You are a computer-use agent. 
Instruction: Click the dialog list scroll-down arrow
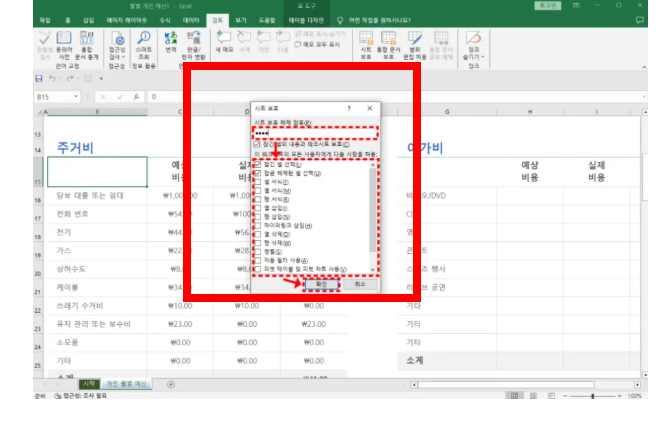click(x=373, y=269)
